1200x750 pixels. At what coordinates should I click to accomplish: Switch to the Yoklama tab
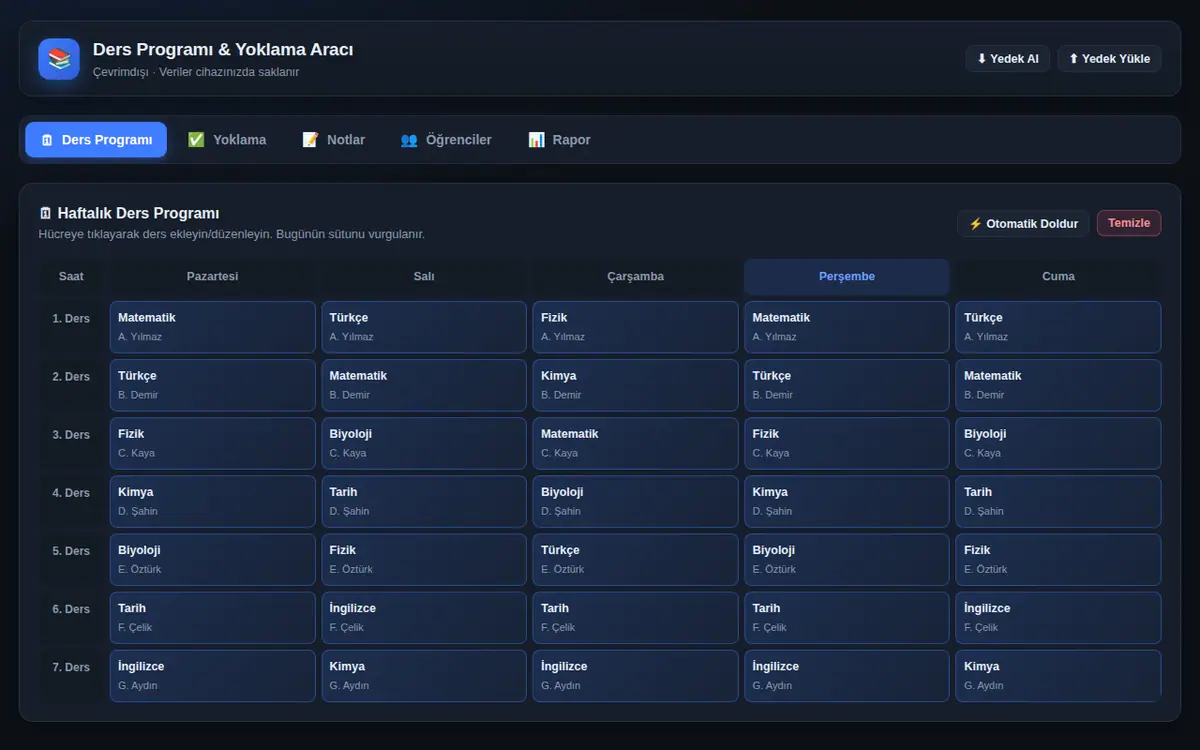pyautogui.click(x=227, y=140)
